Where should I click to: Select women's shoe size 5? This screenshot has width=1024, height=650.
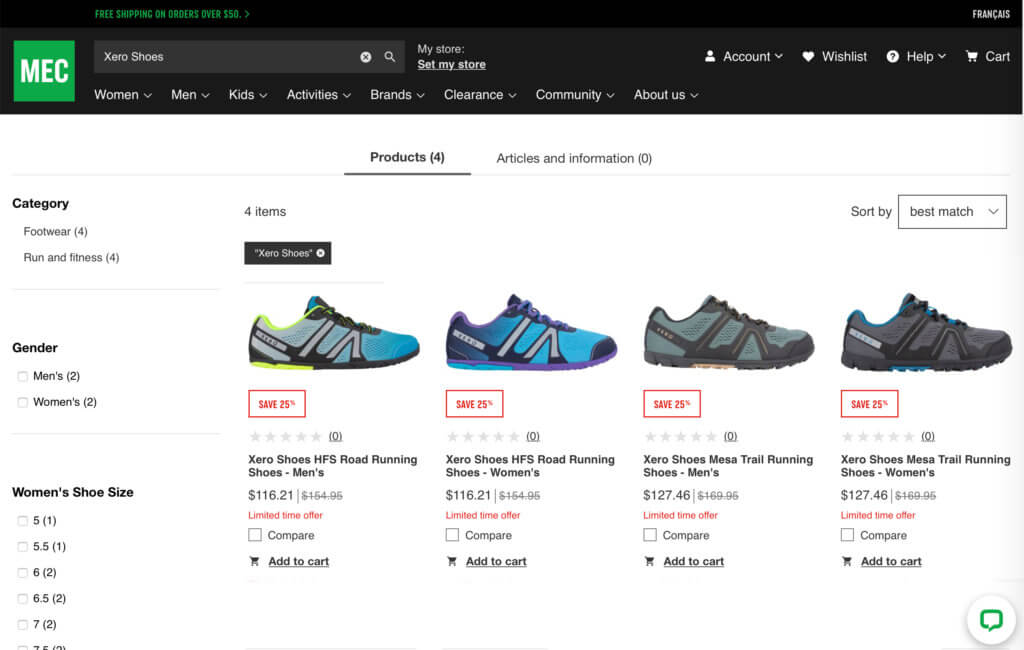pyautogui.click(x=23, y=521)
